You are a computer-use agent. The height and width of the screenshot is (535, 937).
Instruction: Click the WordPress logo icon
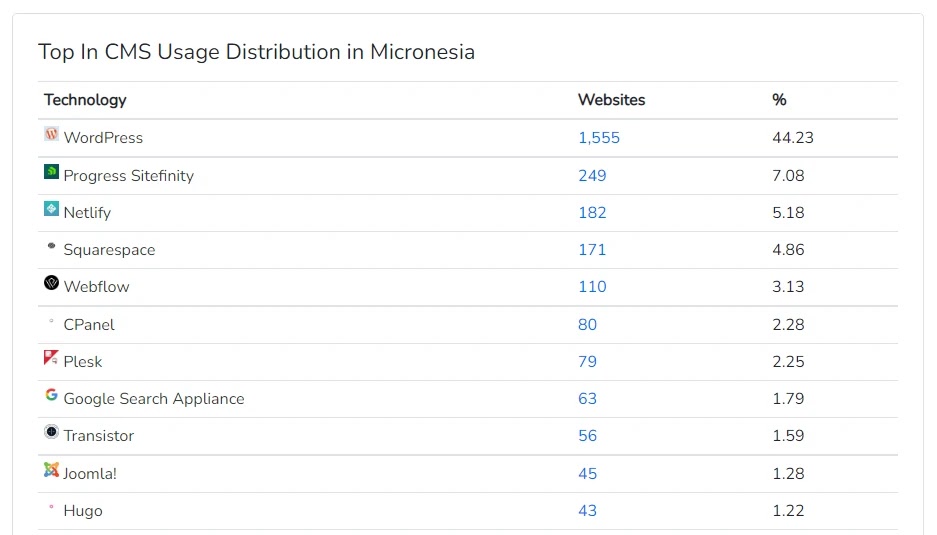(x=51, y=134)
